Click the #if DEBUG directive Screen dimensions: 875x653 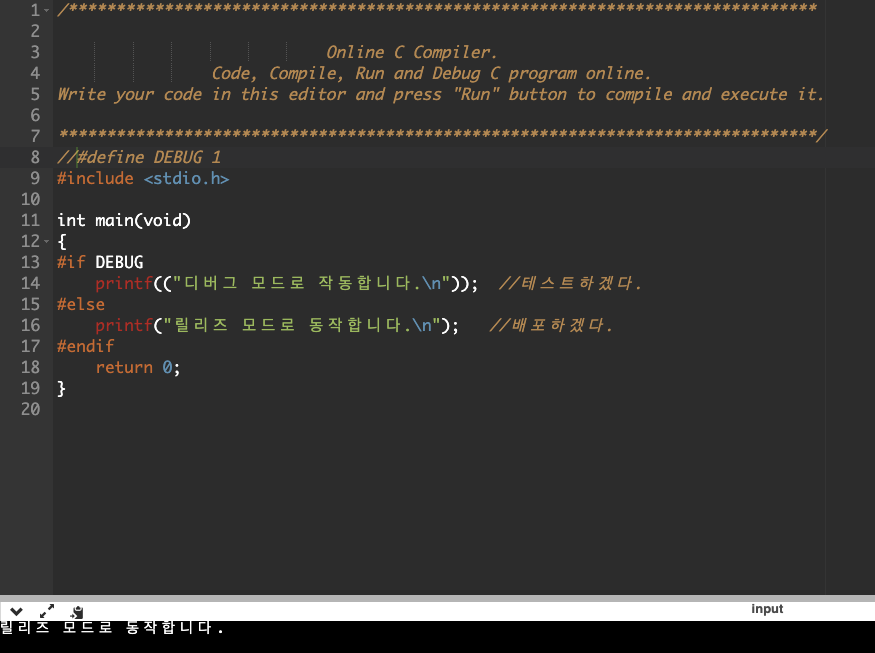[x=100, y=262]
